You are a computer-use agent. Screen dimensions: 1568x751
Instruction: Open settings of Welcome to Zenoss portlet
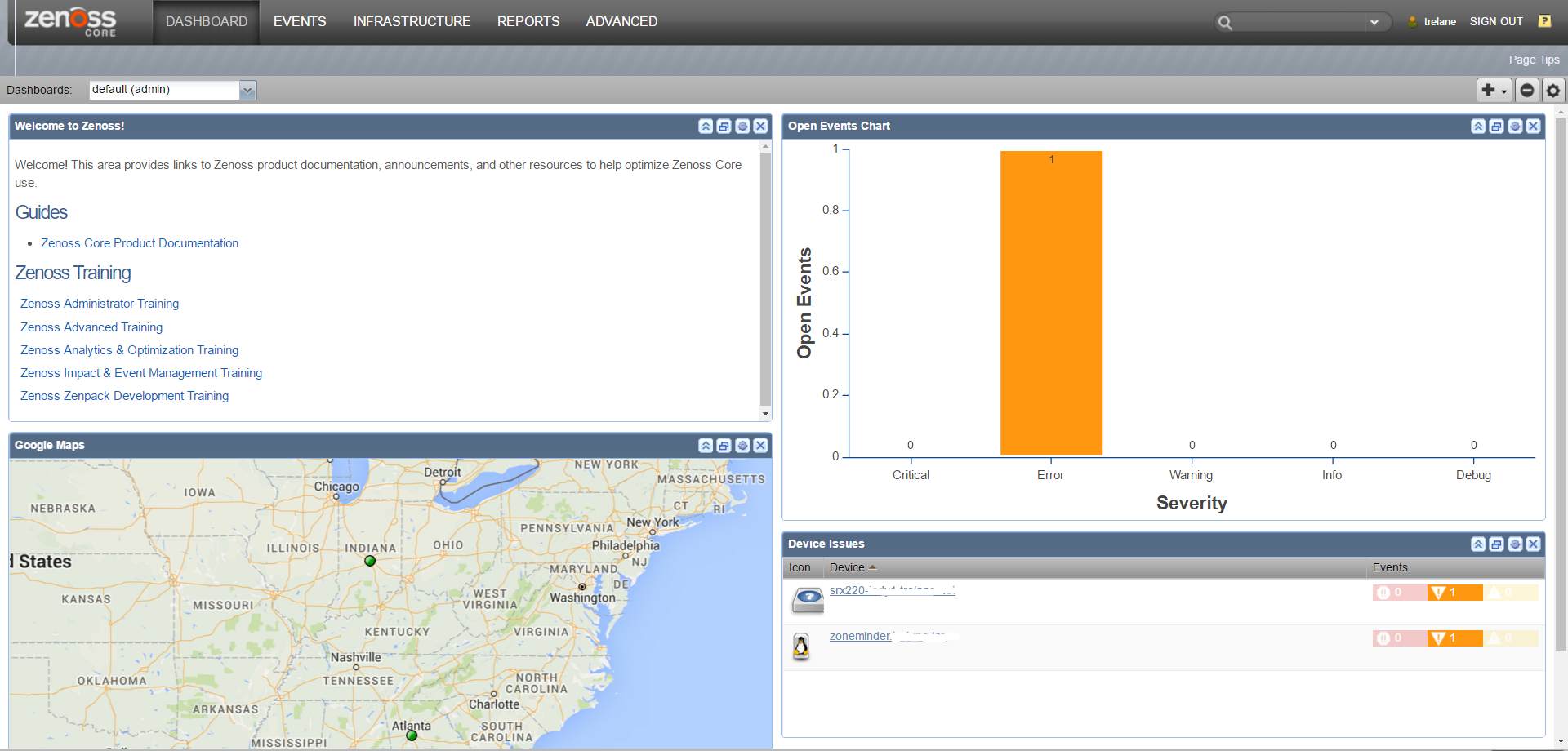[x=742, y=126]
